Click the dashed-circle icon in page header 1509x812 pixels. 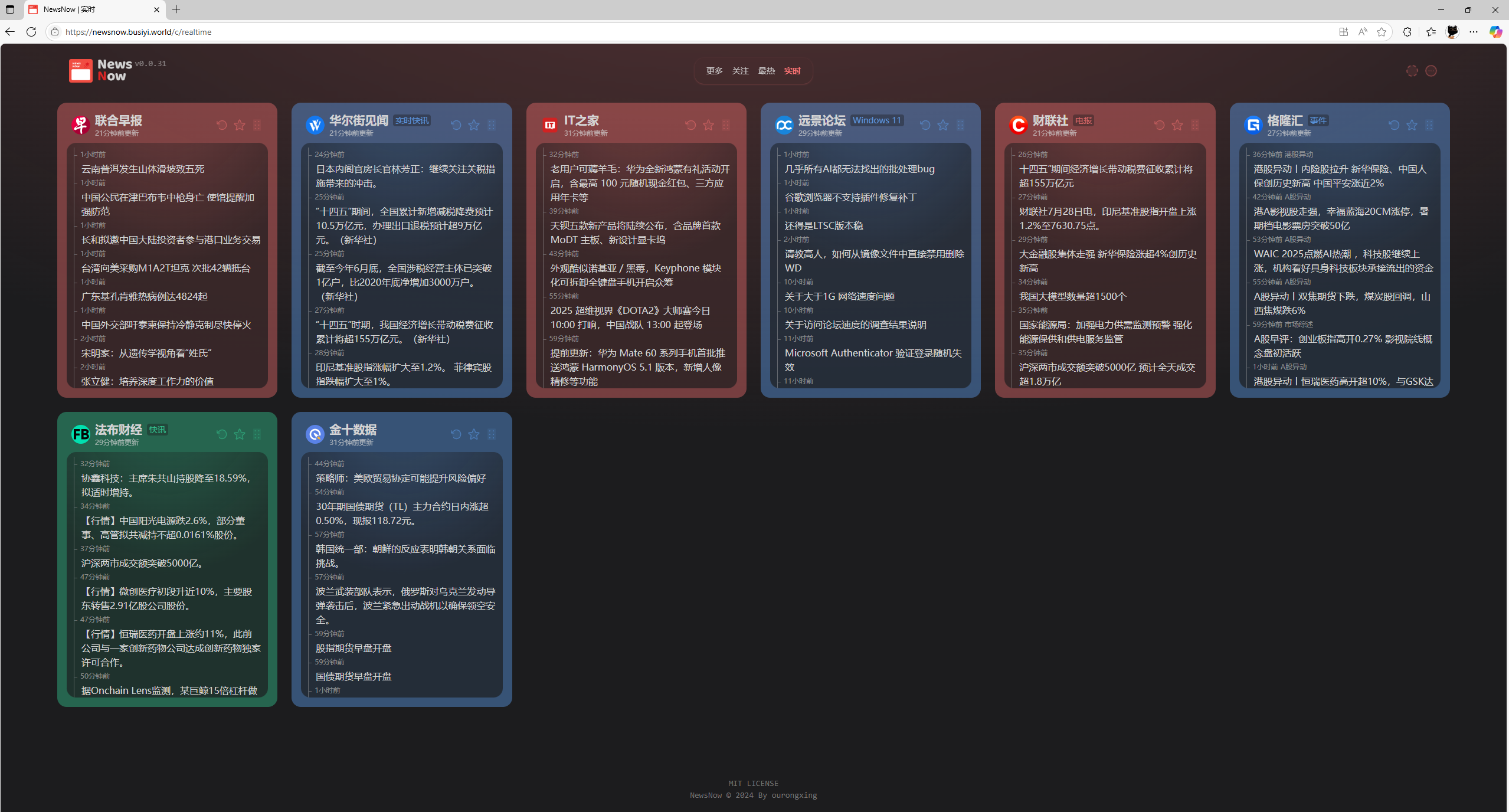coord(1412,71)
